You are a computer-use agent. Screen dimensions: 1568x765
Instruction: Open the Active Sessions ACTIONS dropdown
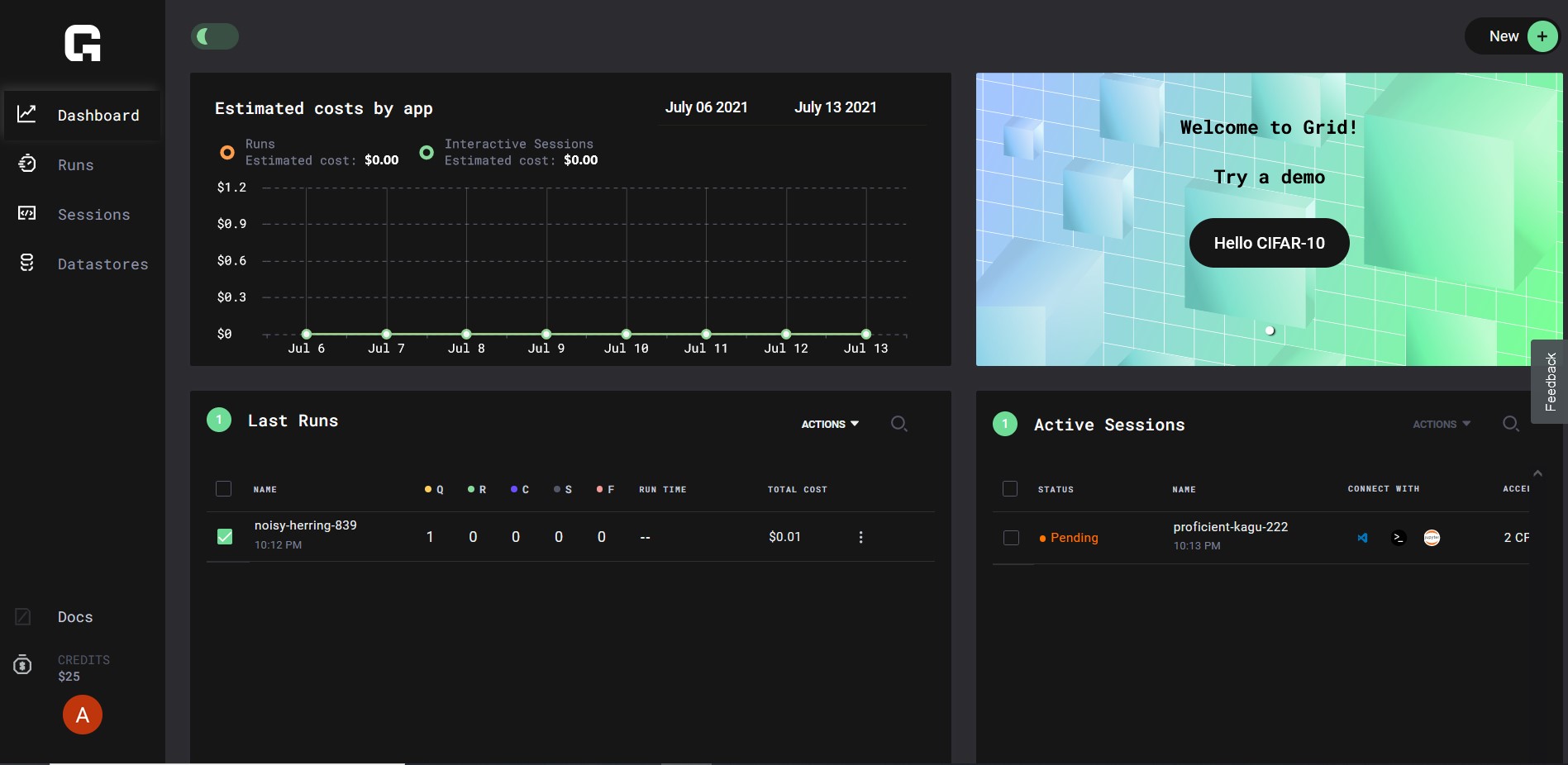[1442, 424]
